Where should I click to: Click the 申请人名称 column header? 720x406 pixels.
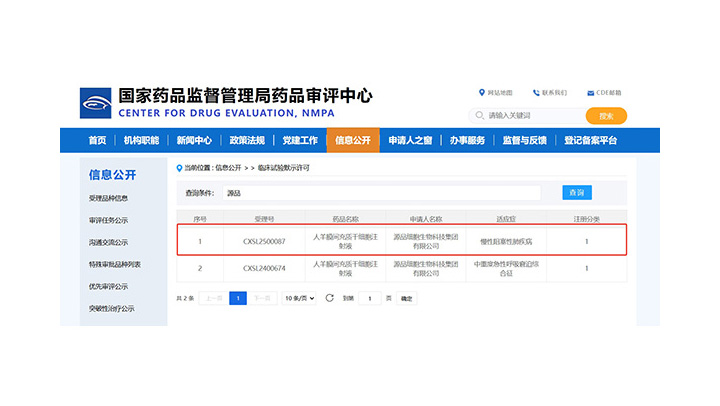(426, 219)
